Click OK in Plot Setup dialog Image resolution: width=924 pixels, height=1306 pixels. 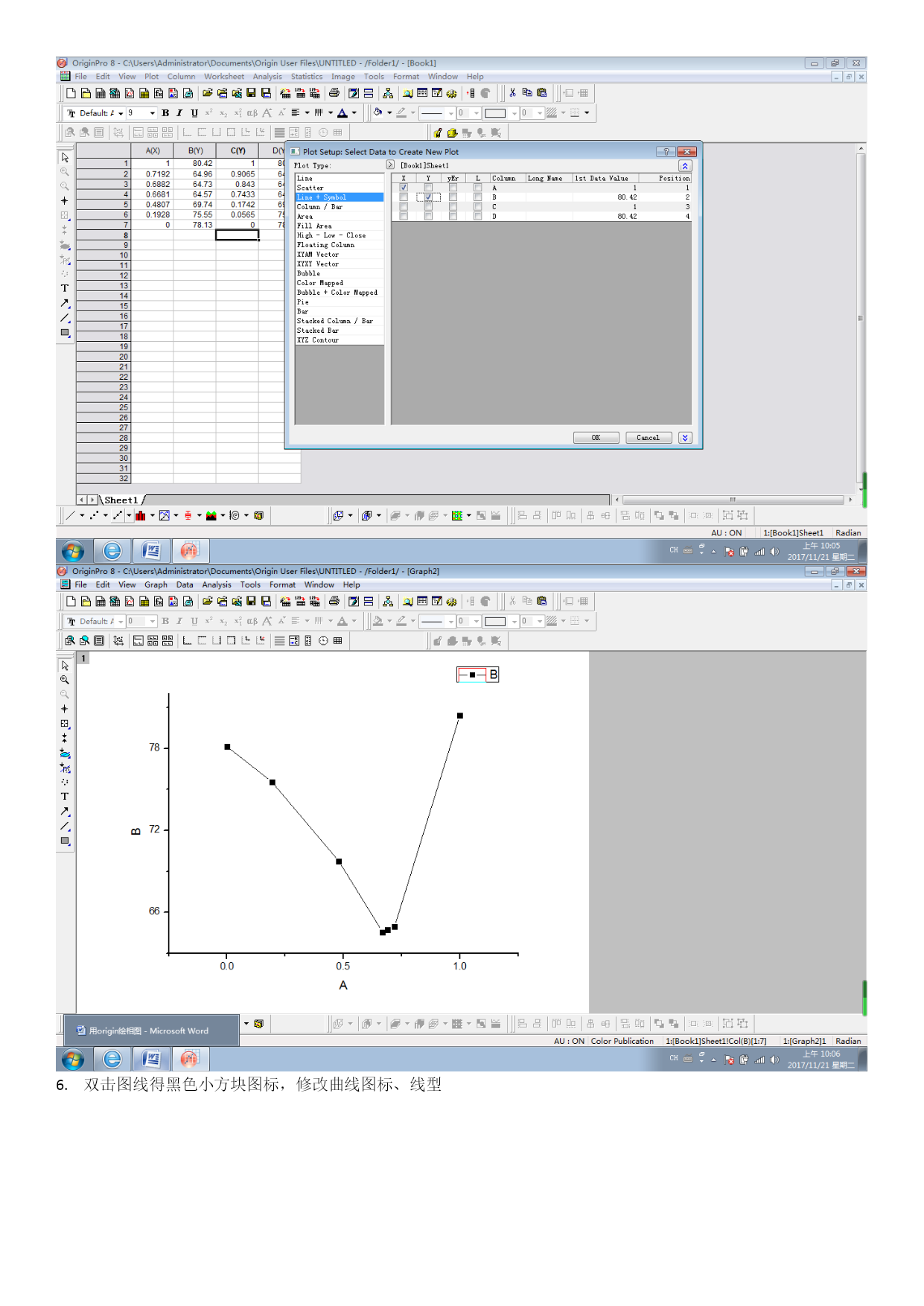point(596,438)
